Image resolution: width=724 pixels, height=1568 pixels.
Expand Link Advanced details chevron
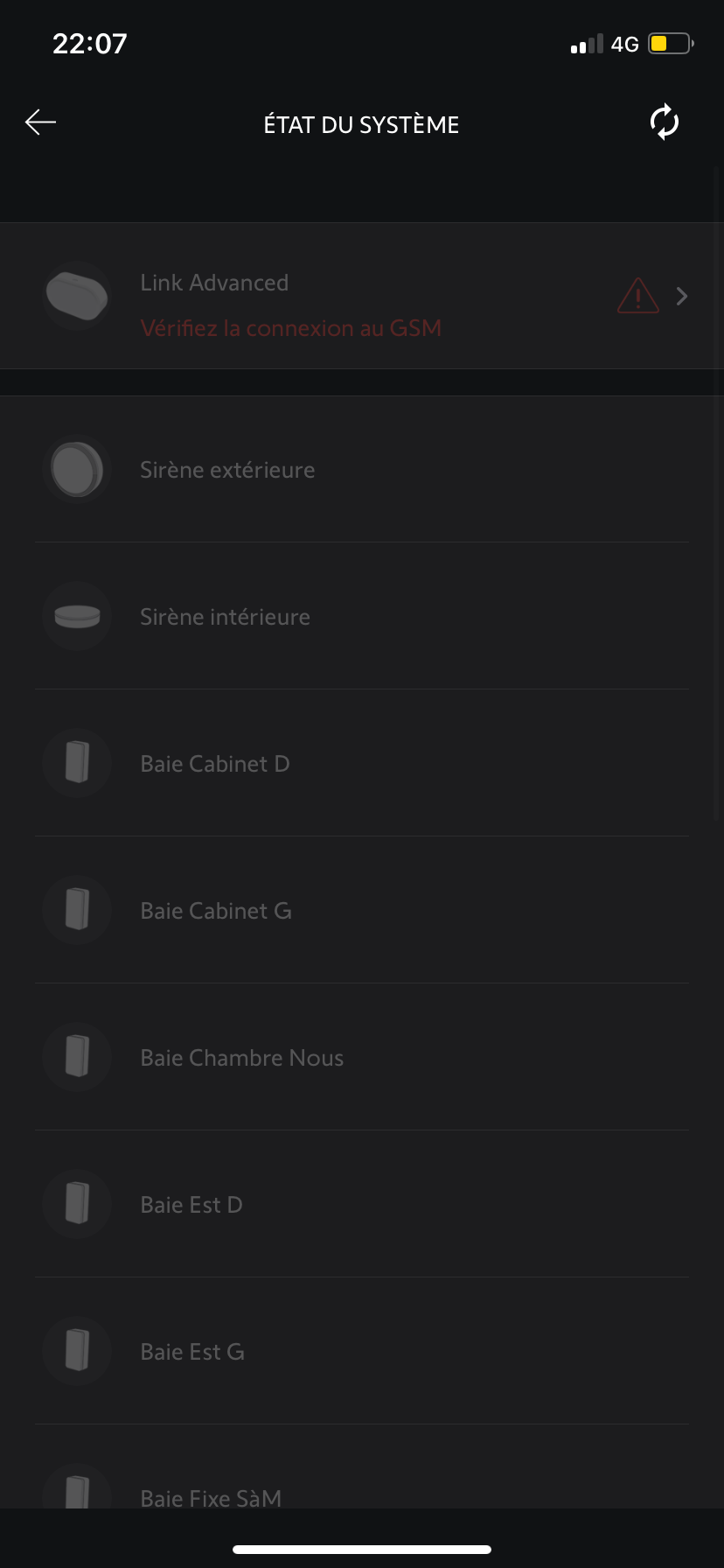click(x=682, y=297)
